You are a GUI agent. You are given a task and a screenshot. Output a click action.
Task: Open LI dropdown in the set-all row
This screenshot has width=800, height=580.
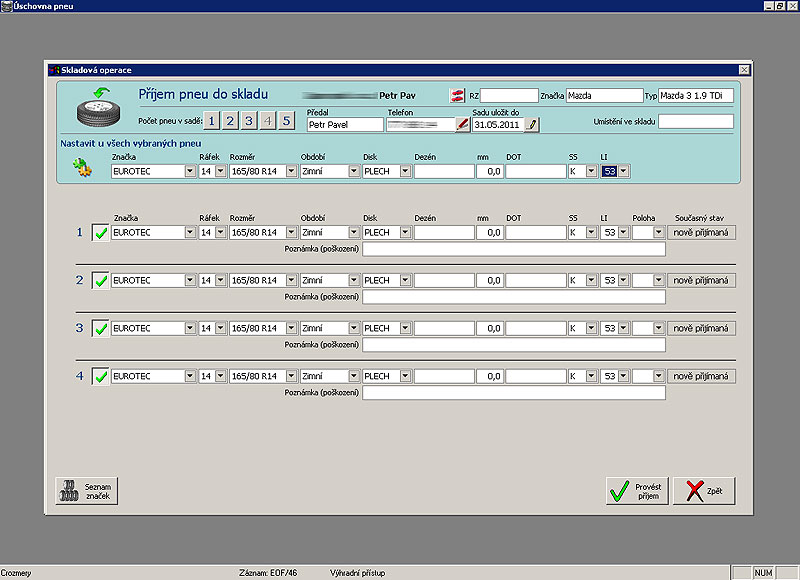[623, 171]
